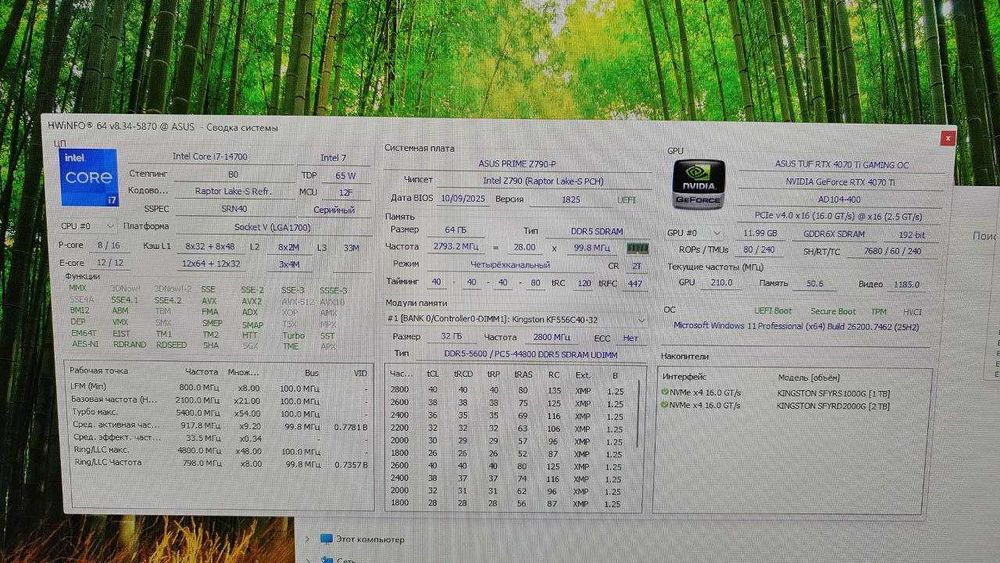This screenshot has height=563, width=1000.
Task: Open the memory module BANK 0 dropdown
Action: click(x=517, y=319)
